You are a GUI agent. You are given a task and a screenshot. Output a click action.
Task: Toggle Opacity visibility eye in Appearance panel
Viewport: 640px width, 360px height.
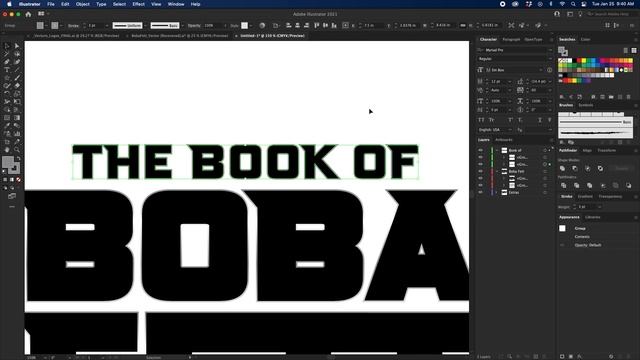point(562,245)
